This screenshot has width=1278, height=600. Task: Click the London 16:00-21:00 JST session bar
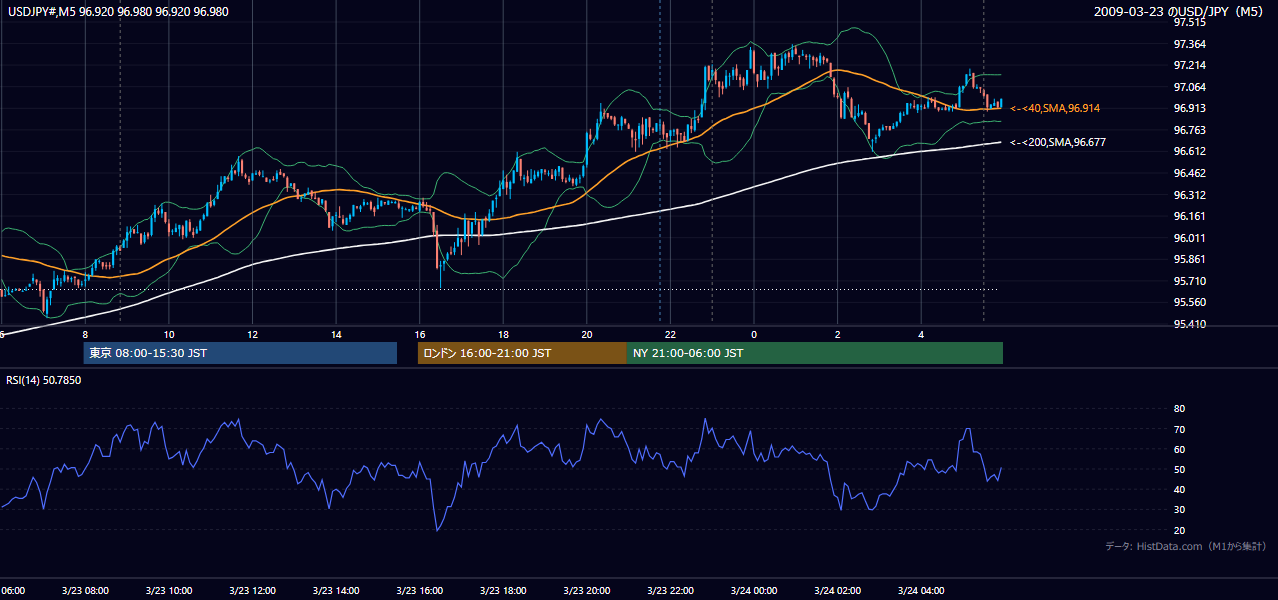[x=522, y=353]
